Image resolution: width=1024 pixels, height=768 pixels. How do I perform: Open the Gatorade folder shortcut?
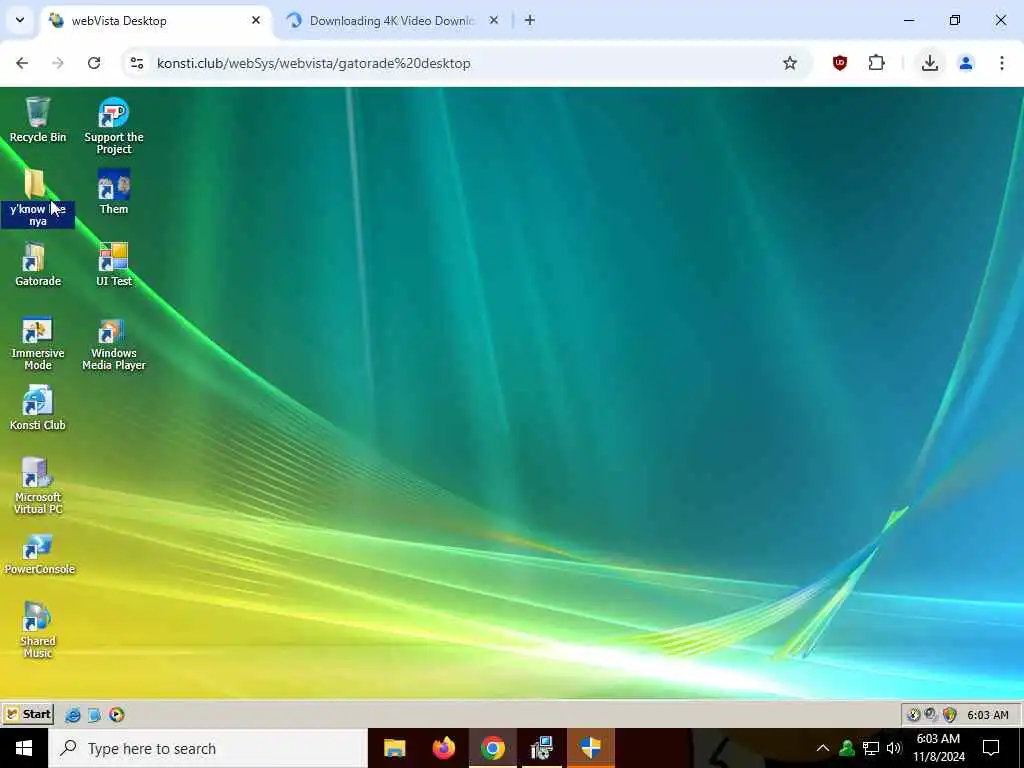[x=37, y=264]
